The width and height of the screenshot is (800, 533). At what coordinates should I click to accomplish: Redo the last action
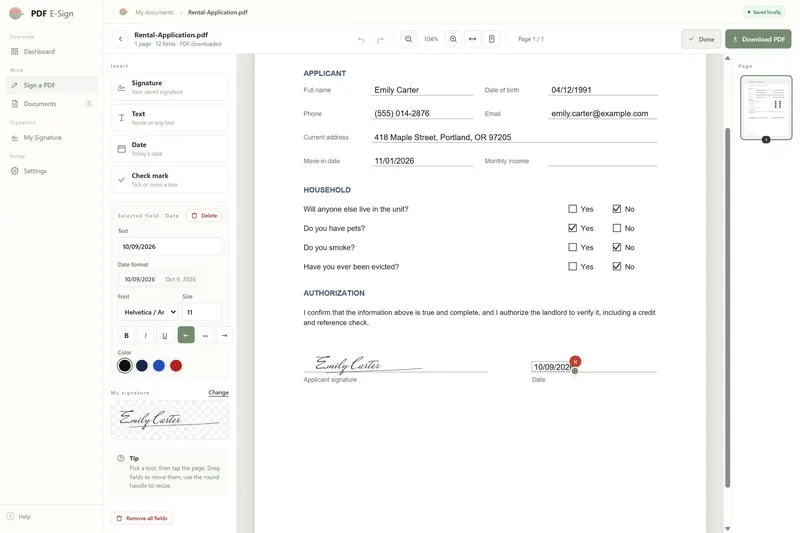point(380,39)
